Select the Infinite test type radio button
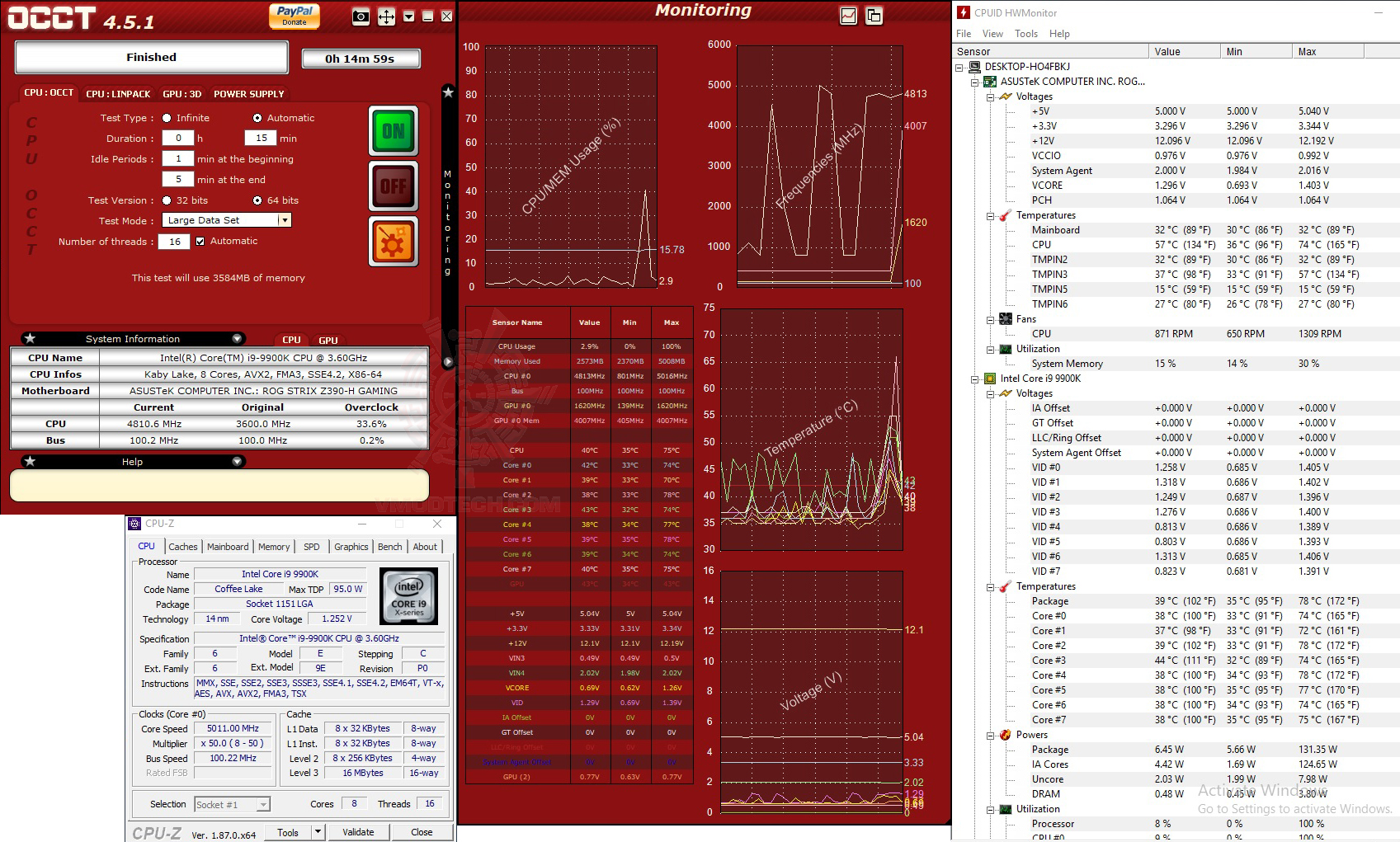 click(167, 118)
